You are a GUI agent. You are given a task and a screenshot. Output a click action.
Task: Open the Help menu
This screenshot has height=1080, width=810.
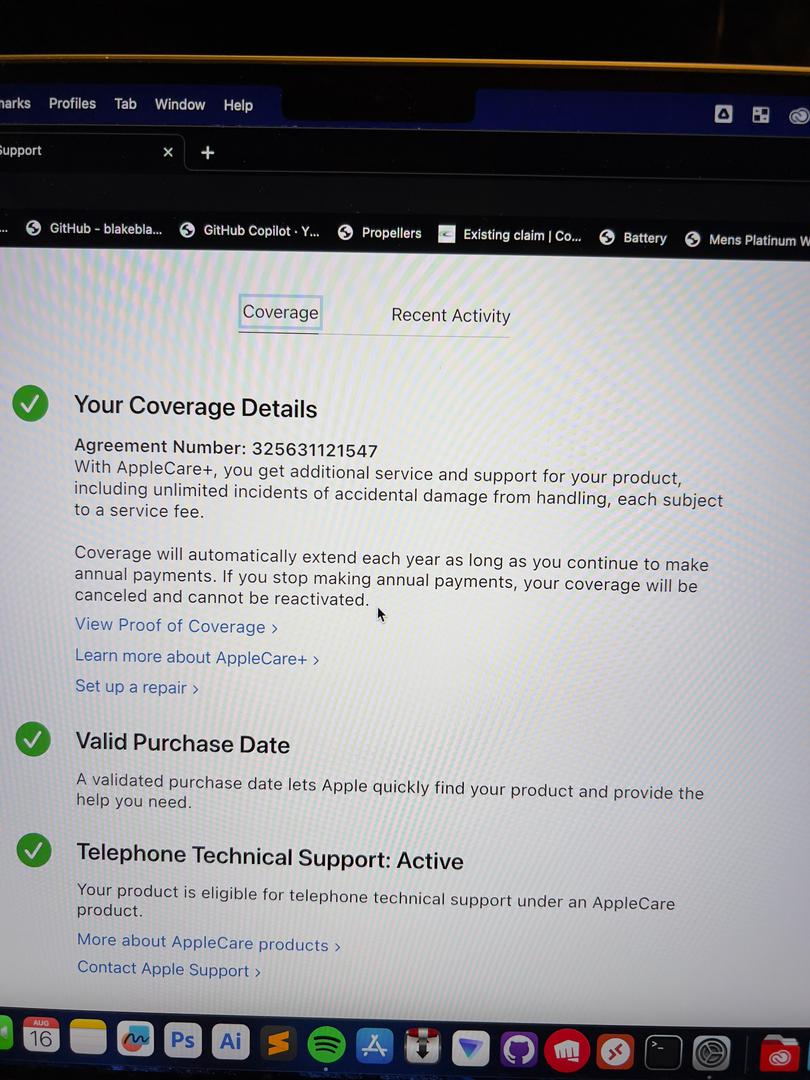click(x=238, y=105)
